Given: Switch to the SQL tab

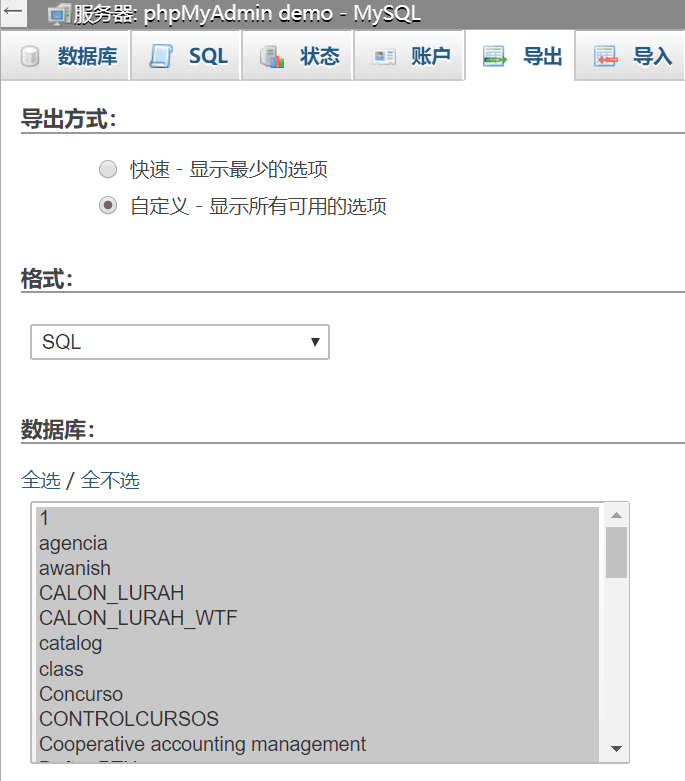Looking at the screenshot, I should click(x=186, y=55).
